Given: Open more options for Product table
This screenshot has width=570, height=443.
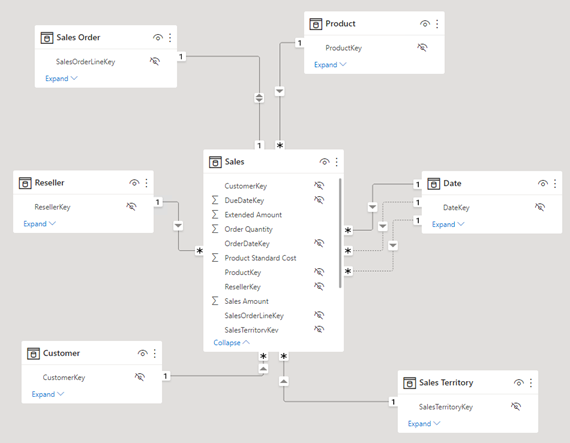Looking at the screenshot, I should 437,24.
